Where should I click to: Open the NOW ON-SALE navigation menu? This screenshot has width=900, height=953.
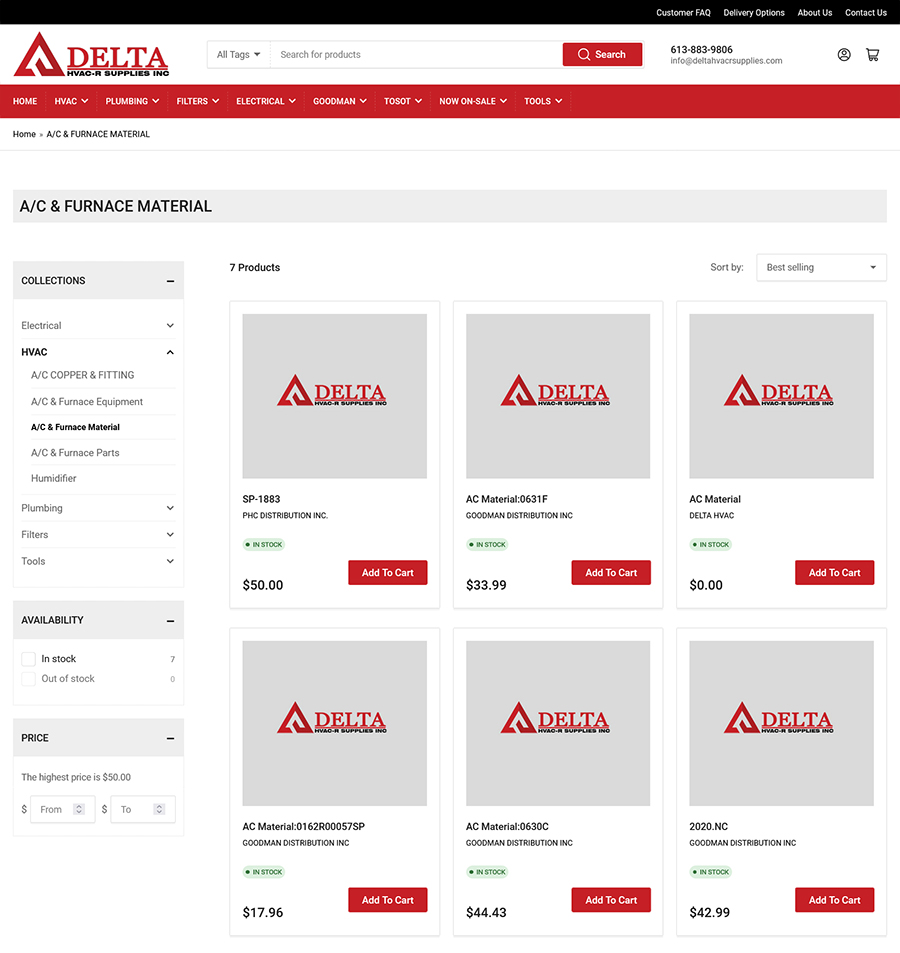(473, 101)
